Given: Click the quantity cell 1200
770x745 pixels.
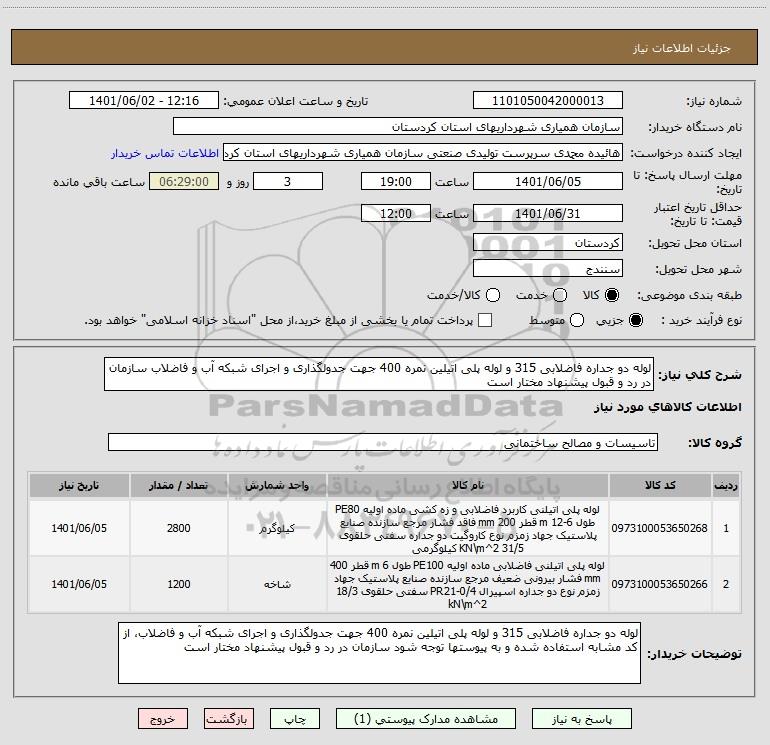Looking at the screenshot, I should coord(178,584).
